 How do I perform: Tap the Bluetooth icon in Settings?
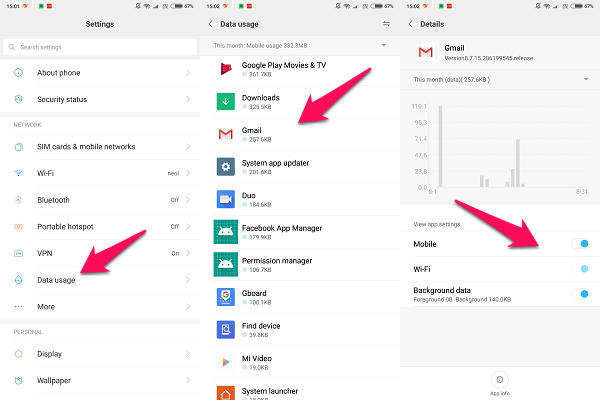(18, 200)
